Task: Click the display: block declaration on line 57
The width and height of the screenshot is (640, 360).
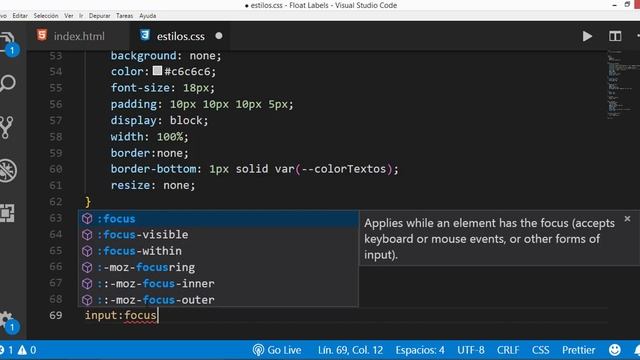Action: [159, 120]
